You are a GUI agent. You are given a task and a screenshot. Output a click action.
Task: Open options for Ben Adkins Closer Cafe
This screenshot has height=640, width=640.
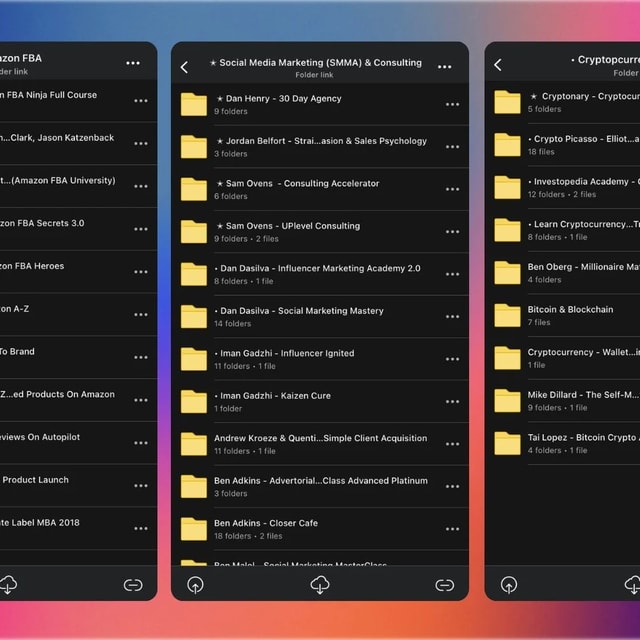[x=452, y=529]
